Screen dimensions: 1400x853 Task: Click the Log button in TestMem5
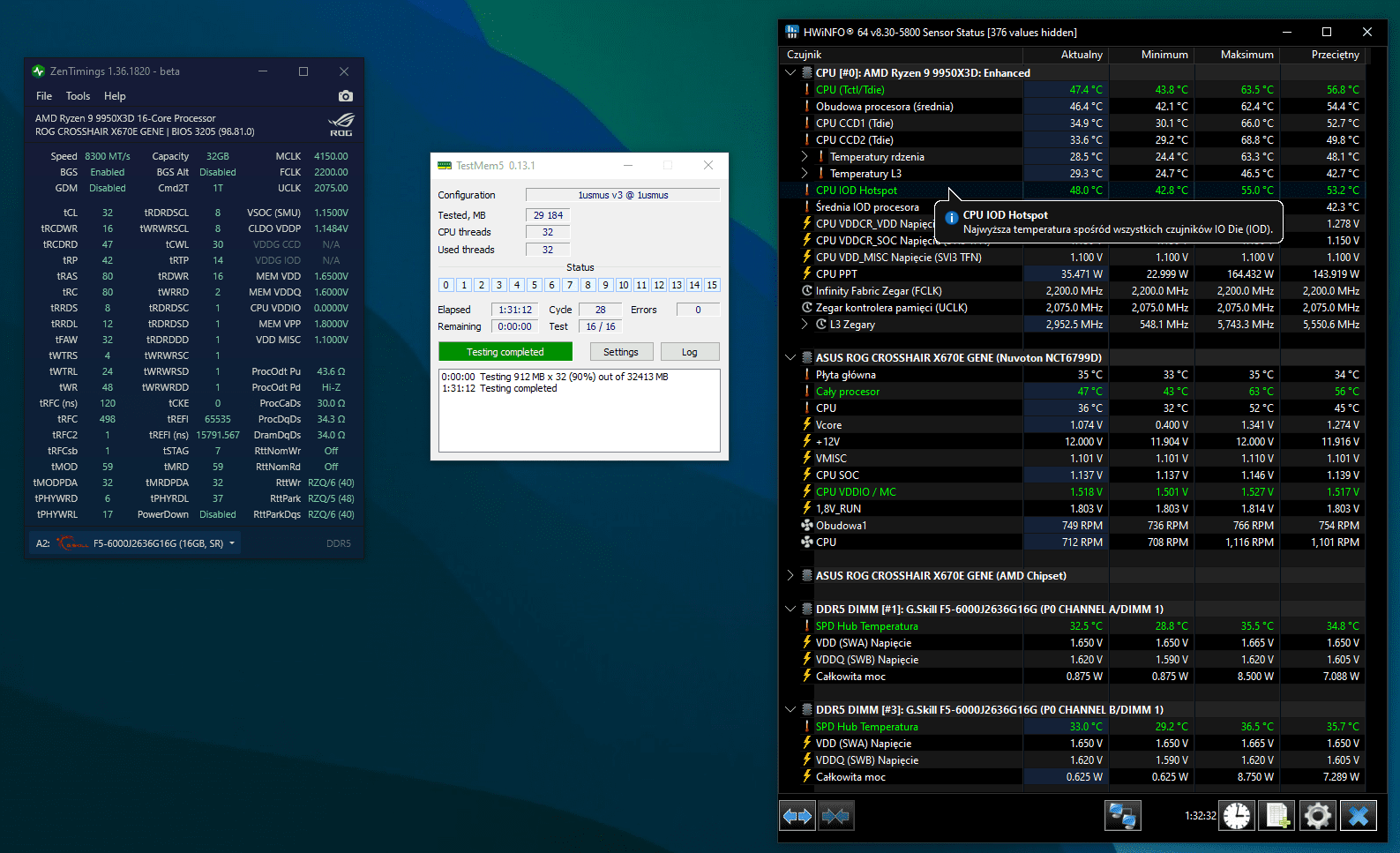coord(689,352)
